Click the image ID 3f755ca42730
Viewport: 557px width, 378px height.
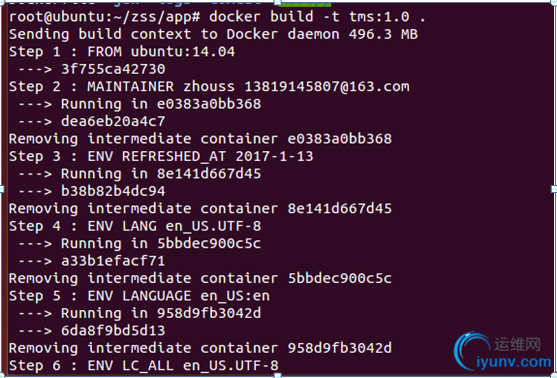113,69
